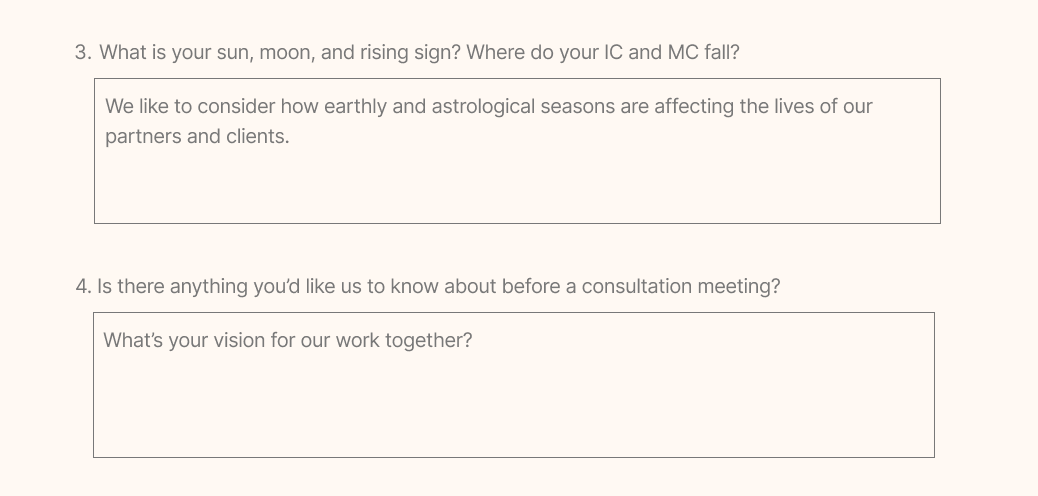Click the text 'Where do your IC and MC fall?'
The image size is (1038, 496).
pyautogui.click(x=602, y=52)
